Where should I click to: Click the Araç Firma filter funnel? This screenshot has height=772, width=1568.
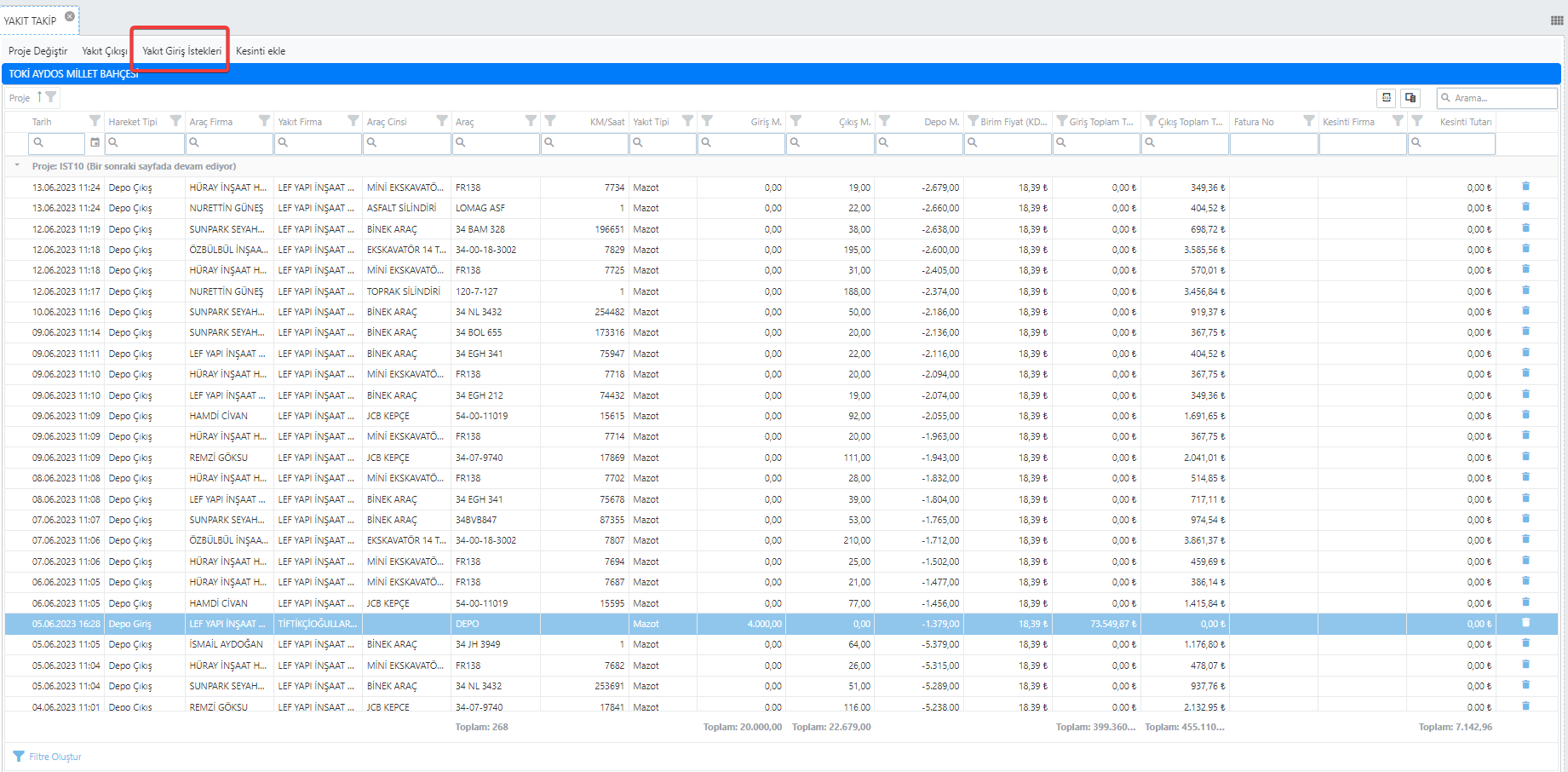pyautogui.click(x=264, y=121)
